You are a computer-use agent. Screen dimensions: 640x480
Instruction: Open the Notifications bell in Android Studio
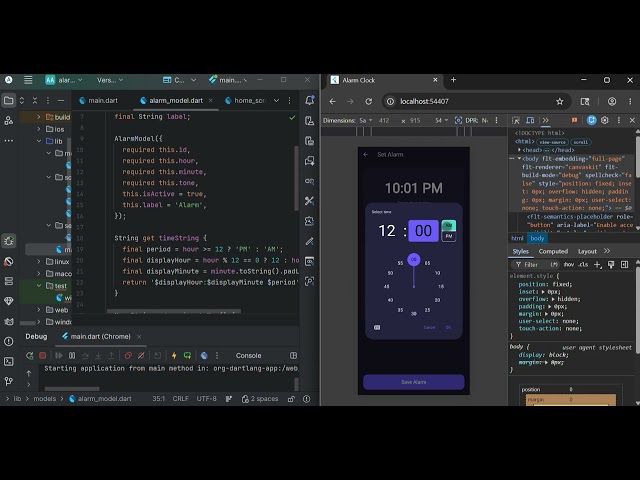(x=309, y=100)
